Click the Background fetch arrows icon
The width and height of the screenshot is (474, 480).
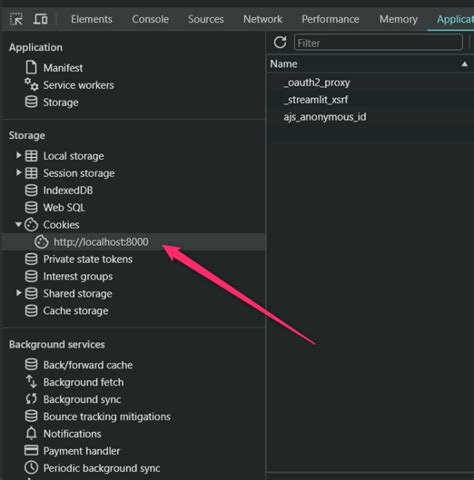(x=31, y=382)
